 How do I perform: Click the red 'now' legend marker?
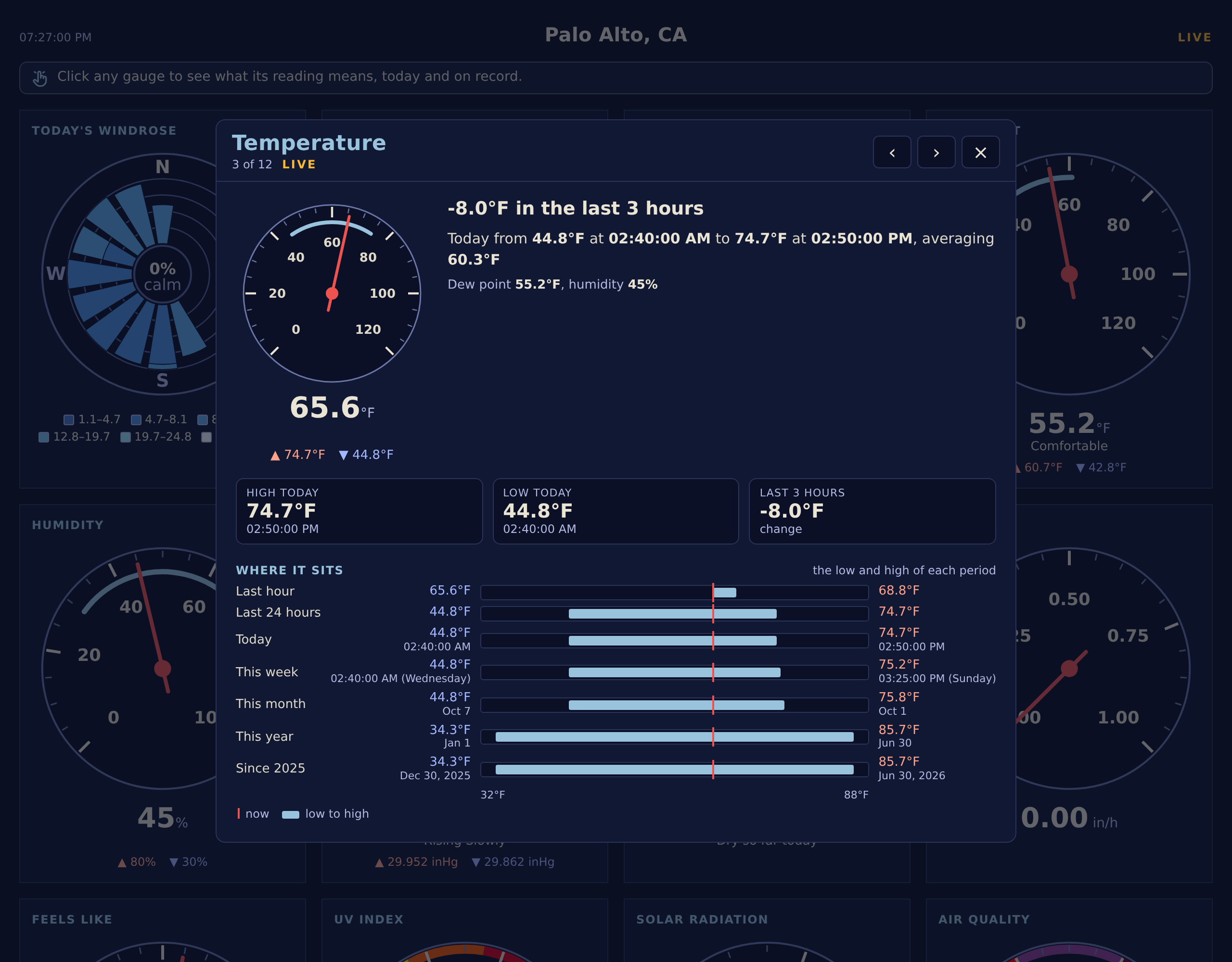pyautogui.click(x=239, y=813)
